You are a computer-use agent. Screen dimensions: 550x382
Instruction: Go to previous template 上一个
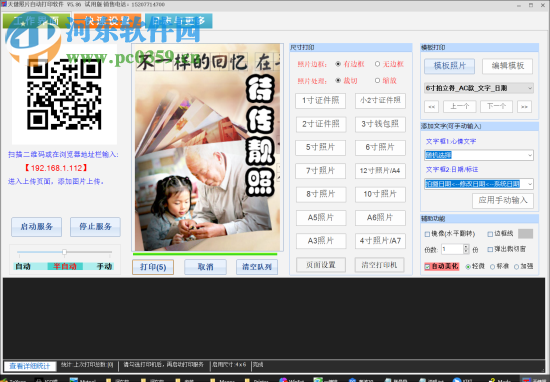[x=460, y=107]
